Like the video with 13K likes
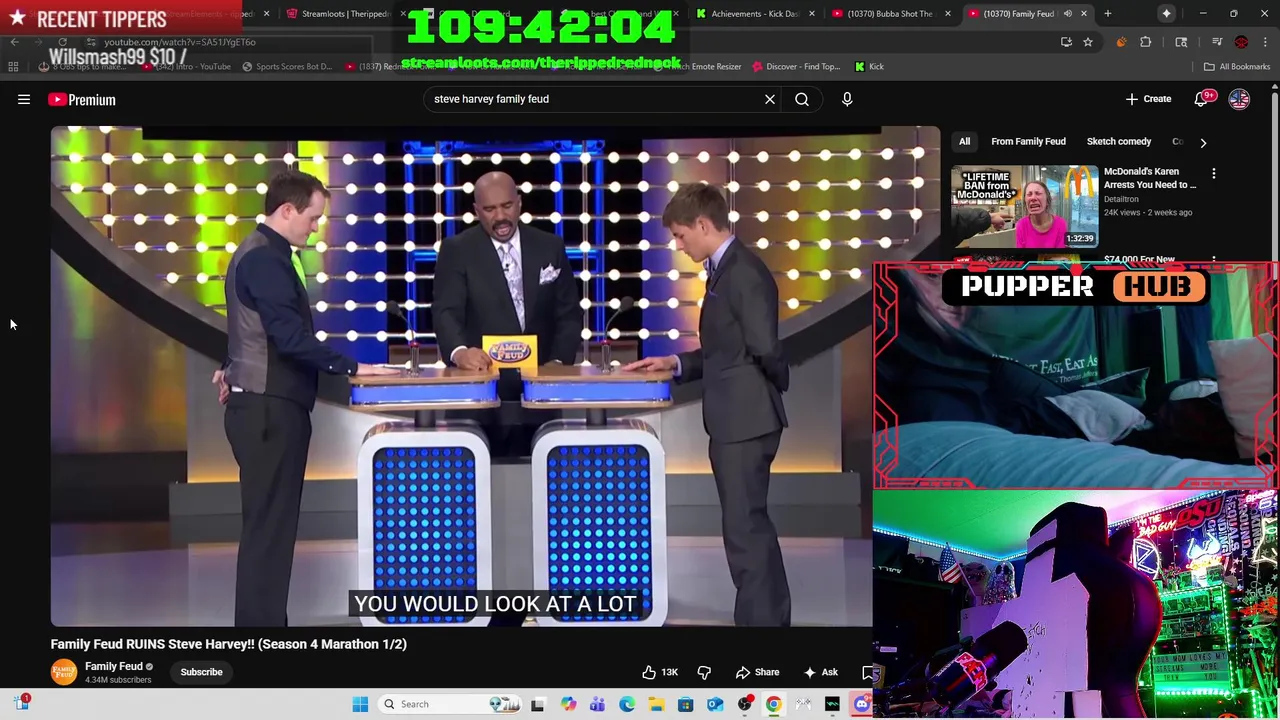Image resolution: width=1280 pixels, height=720 pixels. 660,672
